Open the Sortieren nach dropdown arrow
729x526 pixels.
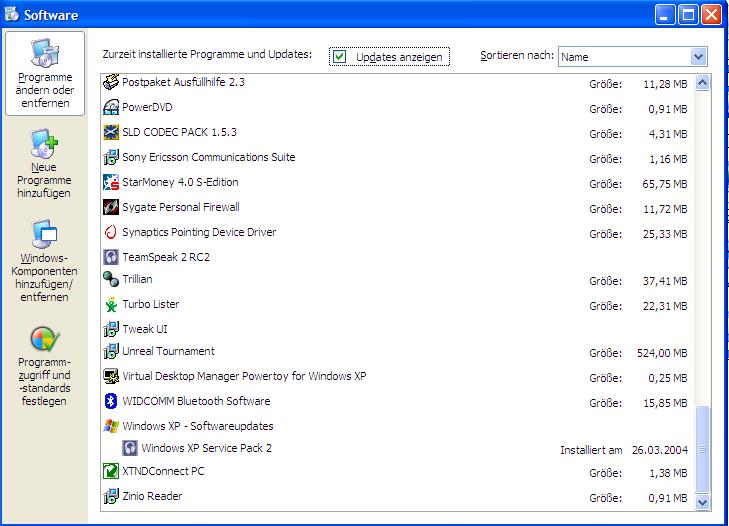[698, 57]
